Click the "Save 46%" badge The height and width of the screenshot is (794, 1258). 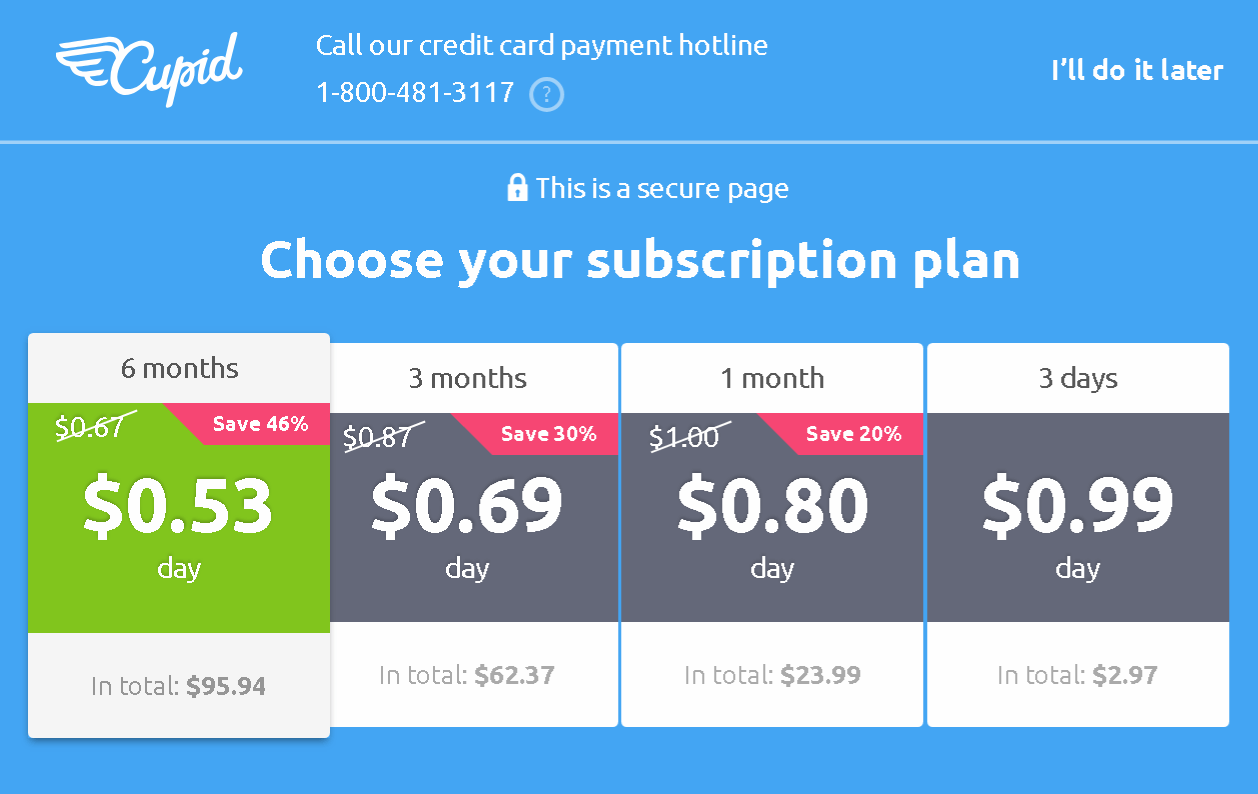pyautogui.click(x=261, y=424)
